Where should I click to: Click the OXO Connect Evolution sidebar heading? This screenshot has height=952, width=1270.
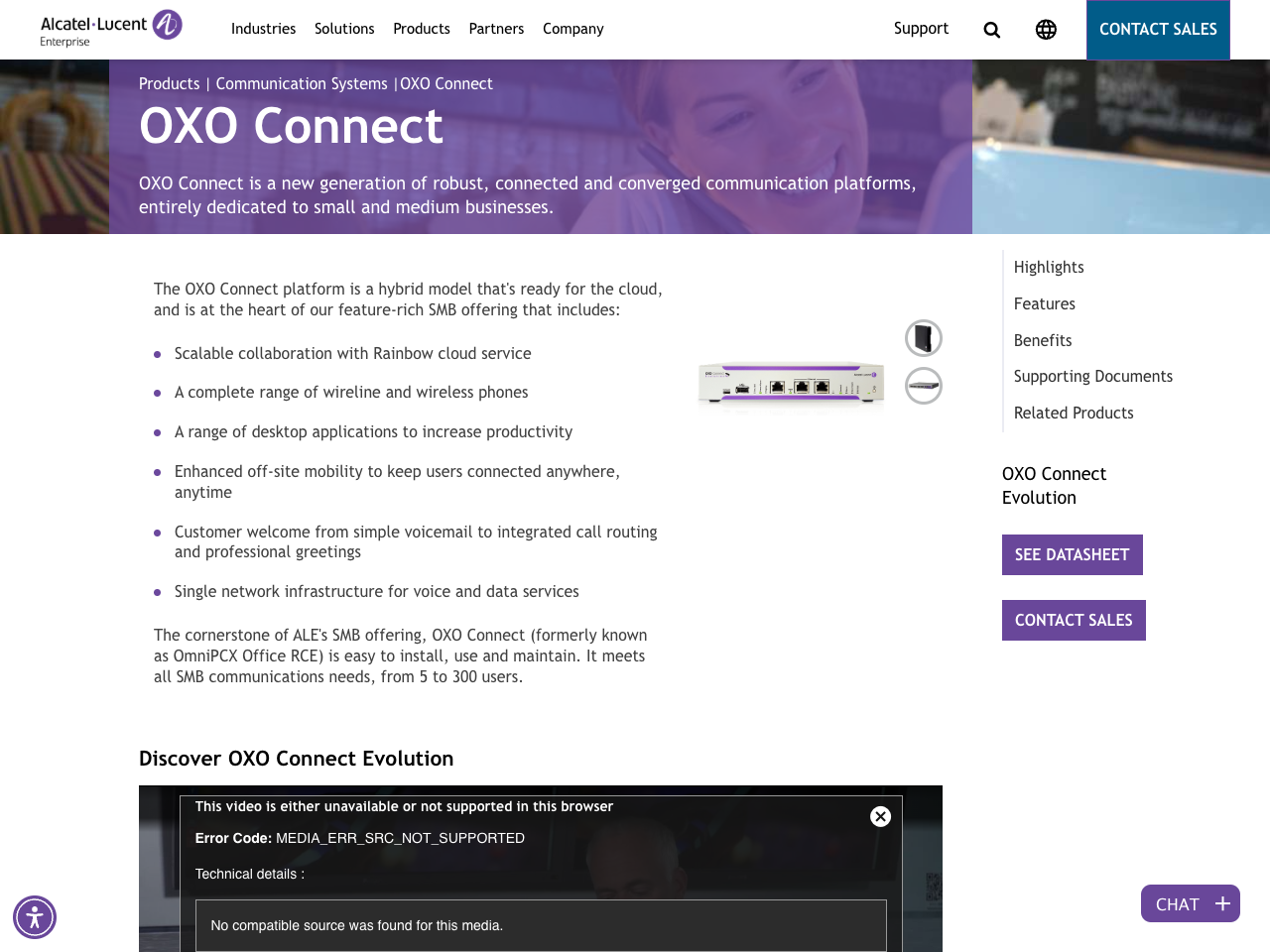pos(1054,486)
